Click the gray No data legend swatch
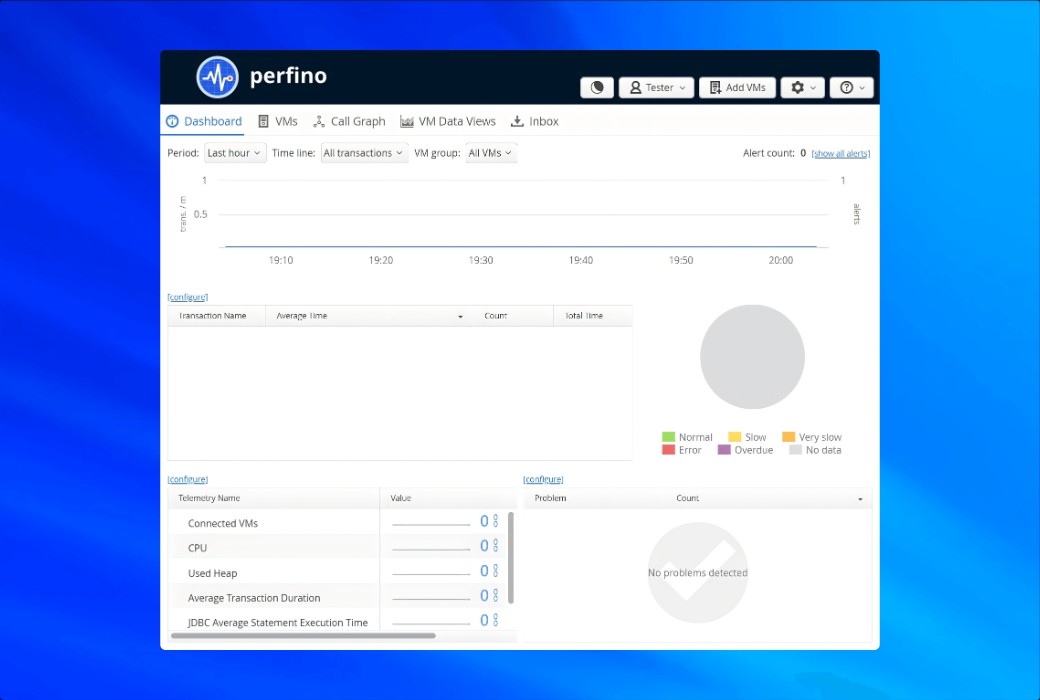The width and height of the screenshot is (1040, 700). [x=795, y=451]
